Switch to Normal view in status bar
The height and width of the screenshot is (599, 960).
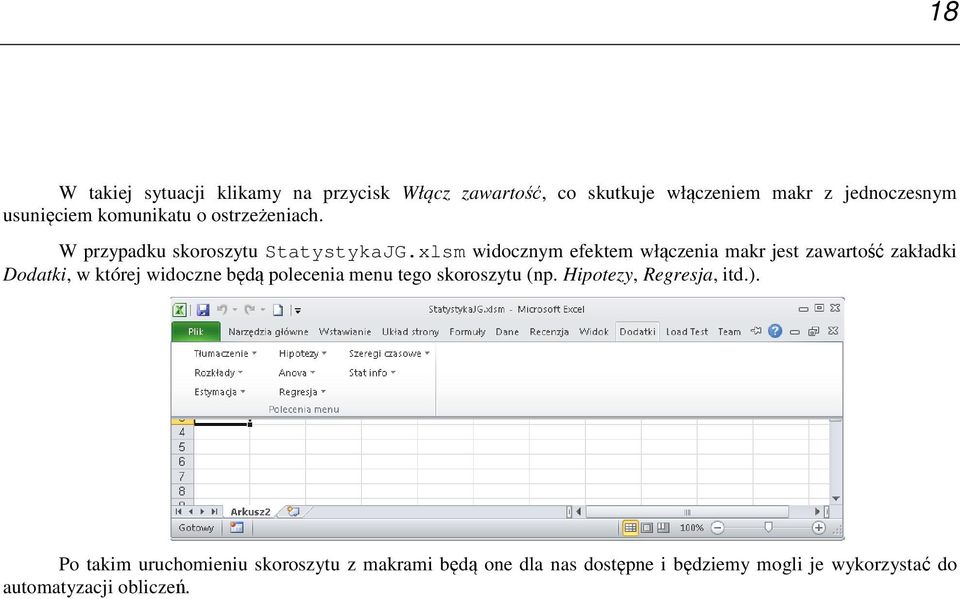click(630, 527)
